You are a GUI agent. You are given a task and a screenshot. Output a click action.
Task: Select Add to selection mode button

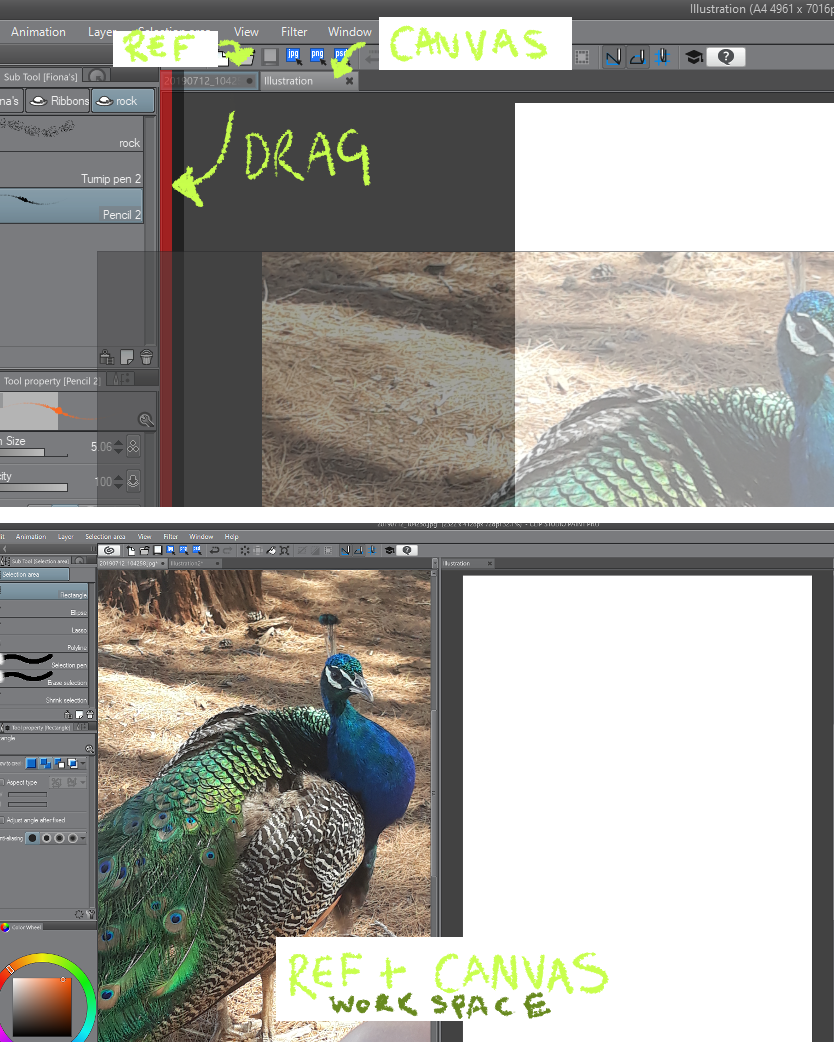click(45, 764)
